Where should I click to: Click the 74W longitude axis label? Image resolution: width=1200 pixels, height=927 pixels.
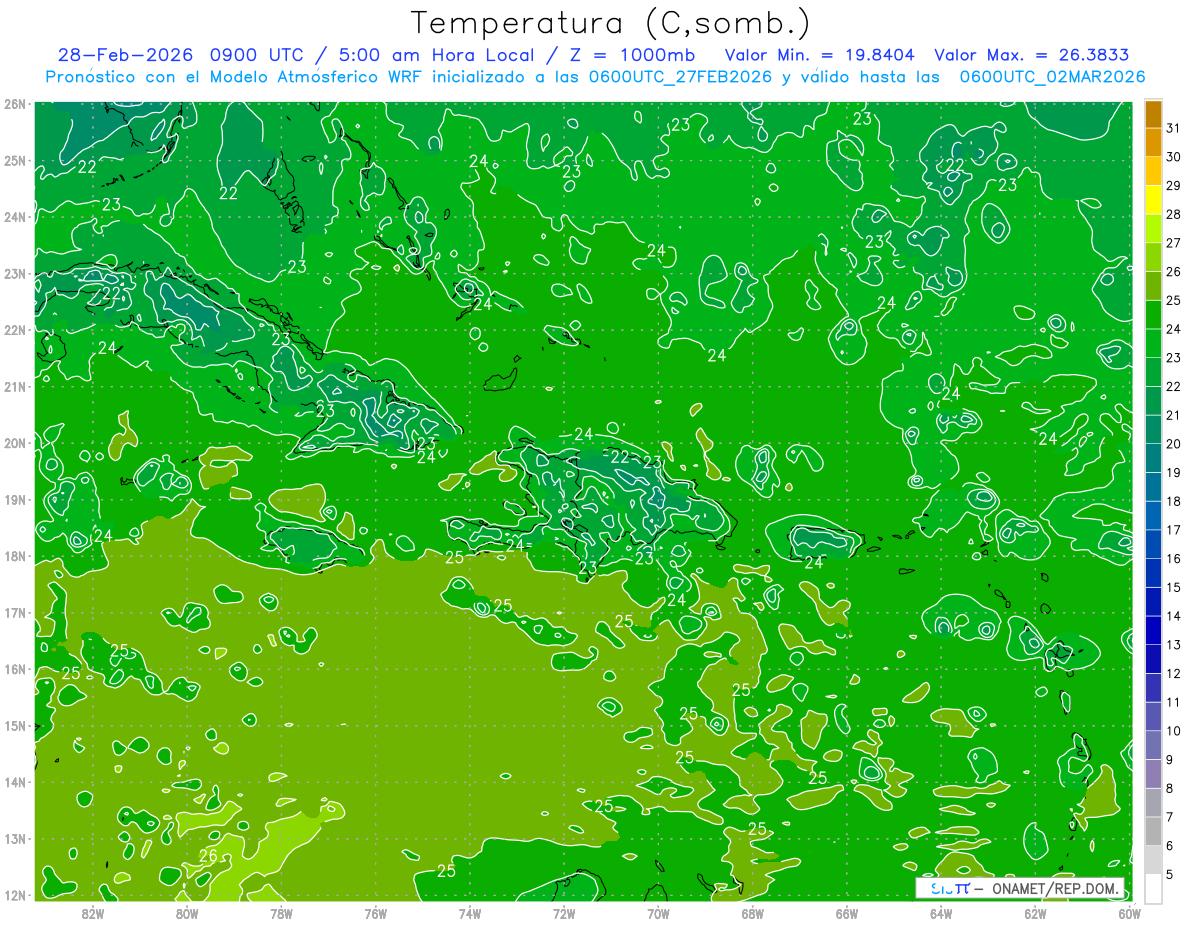[x=470, y=913]
